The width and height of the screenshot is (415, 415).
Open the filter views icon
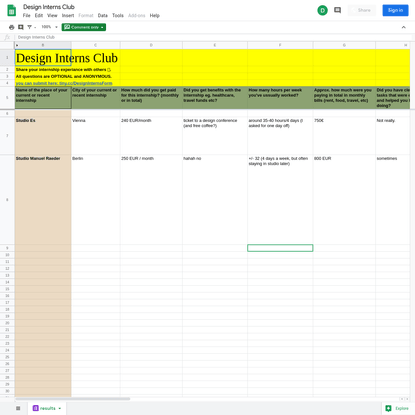(x=29, y=27)
